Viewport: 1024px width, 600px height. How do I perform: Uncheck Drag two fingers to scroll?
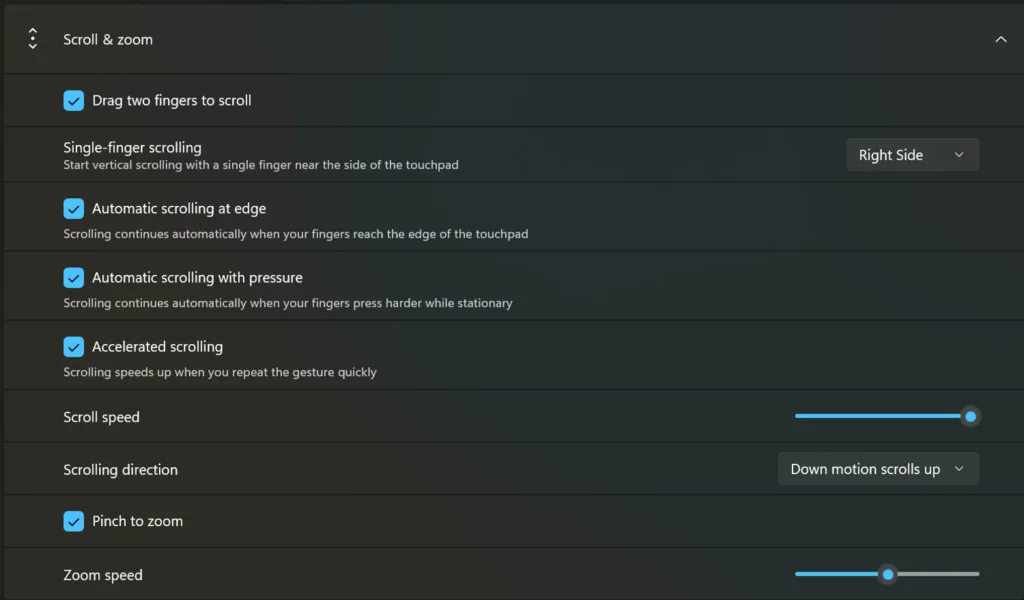pos(74,101)
